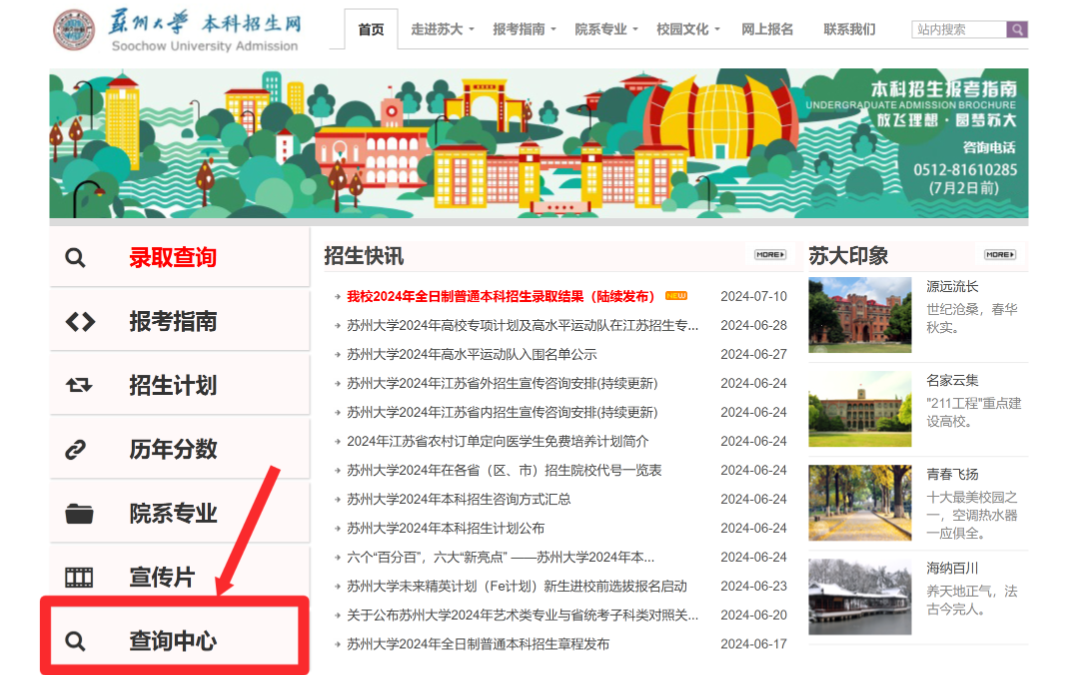Open 艺术类专业与省统考子科类对照关系 news link

tap(523, 614)
